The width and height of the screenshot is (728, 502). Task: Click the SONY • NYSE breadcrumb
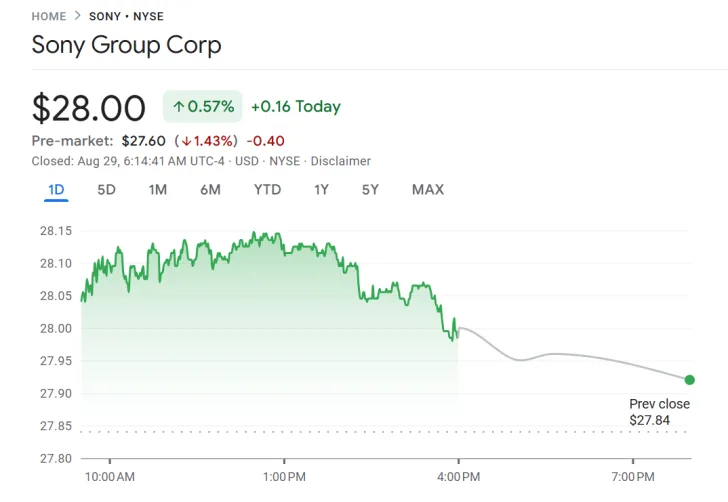[126, 17]
